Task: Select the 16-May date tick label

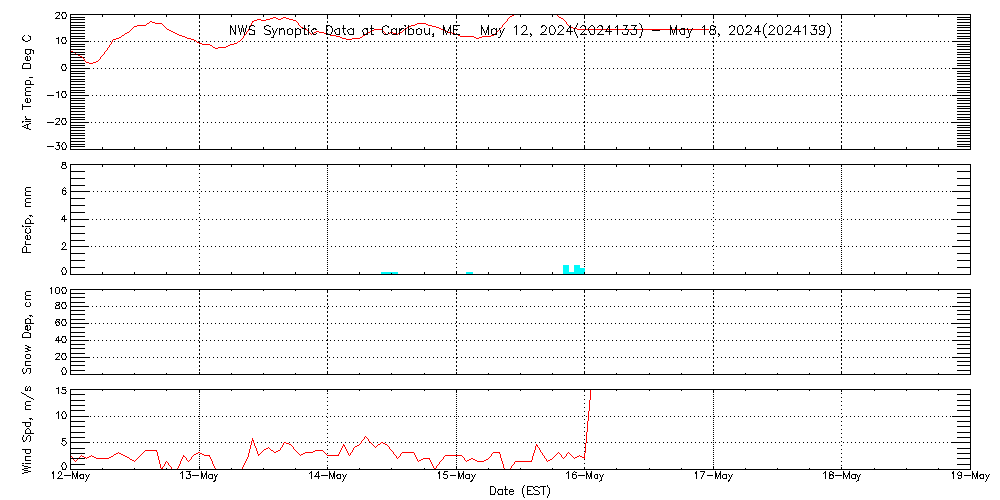Action: (x=584, y=477)
